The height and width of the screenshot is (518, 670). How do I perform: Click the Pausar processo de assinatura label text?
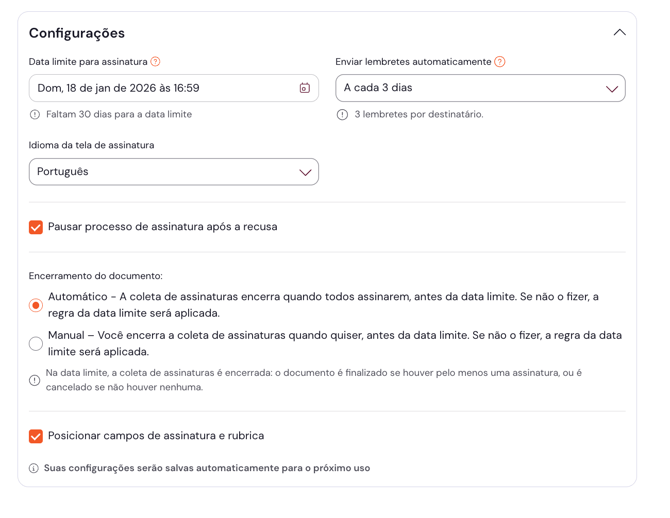[x=163, y=227]
